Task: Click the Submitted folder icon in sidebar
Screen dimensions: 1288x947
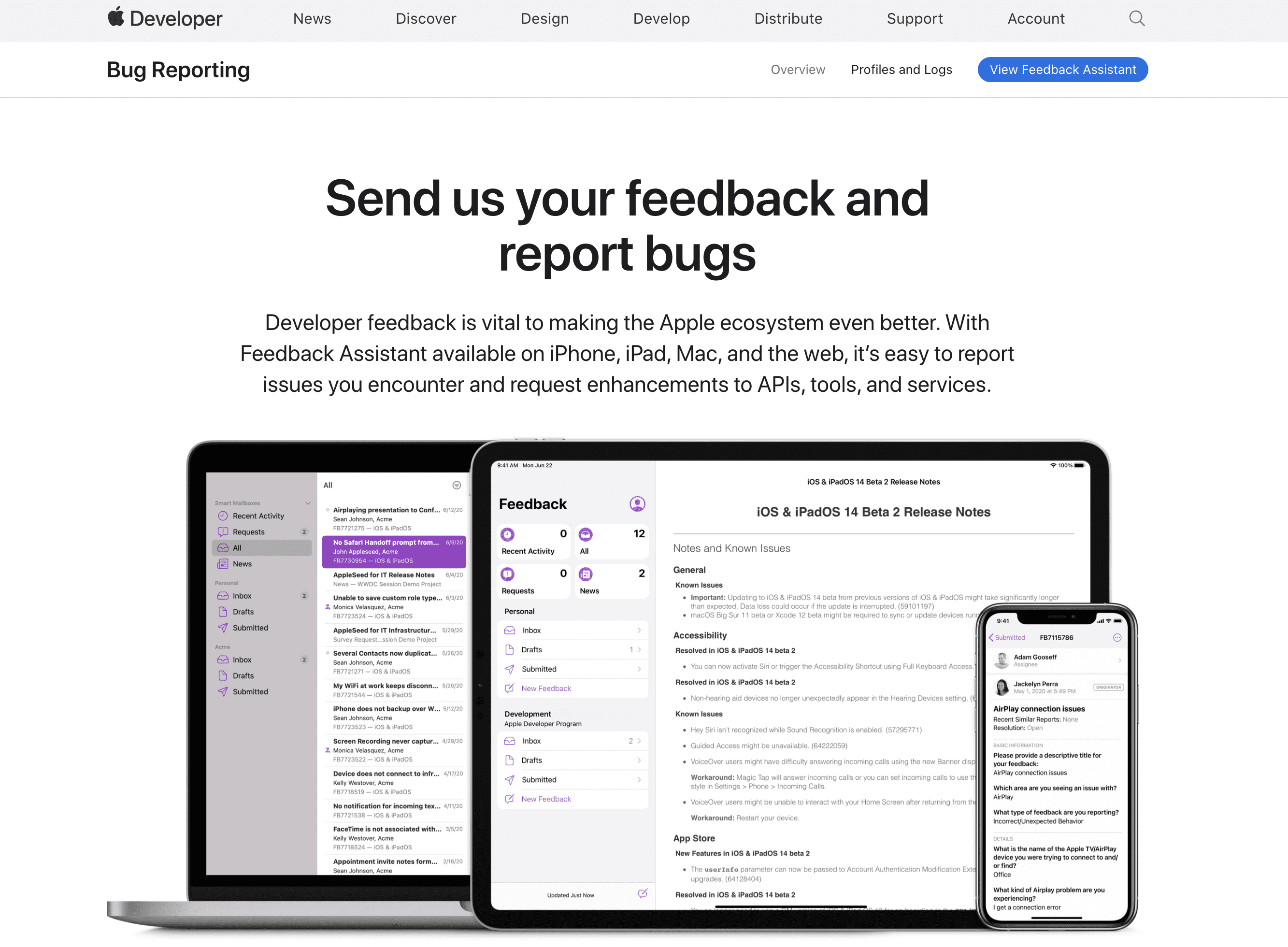Action: 222,627
